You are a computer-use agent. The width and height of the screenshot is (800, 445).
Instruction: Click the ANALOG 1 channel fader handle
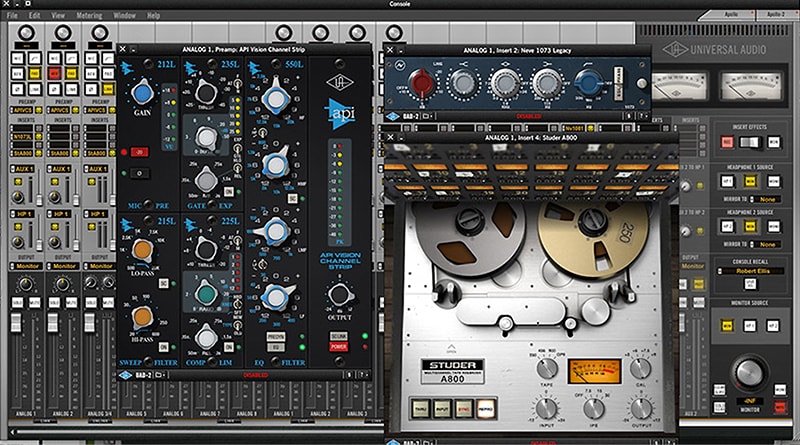[16, 323]
